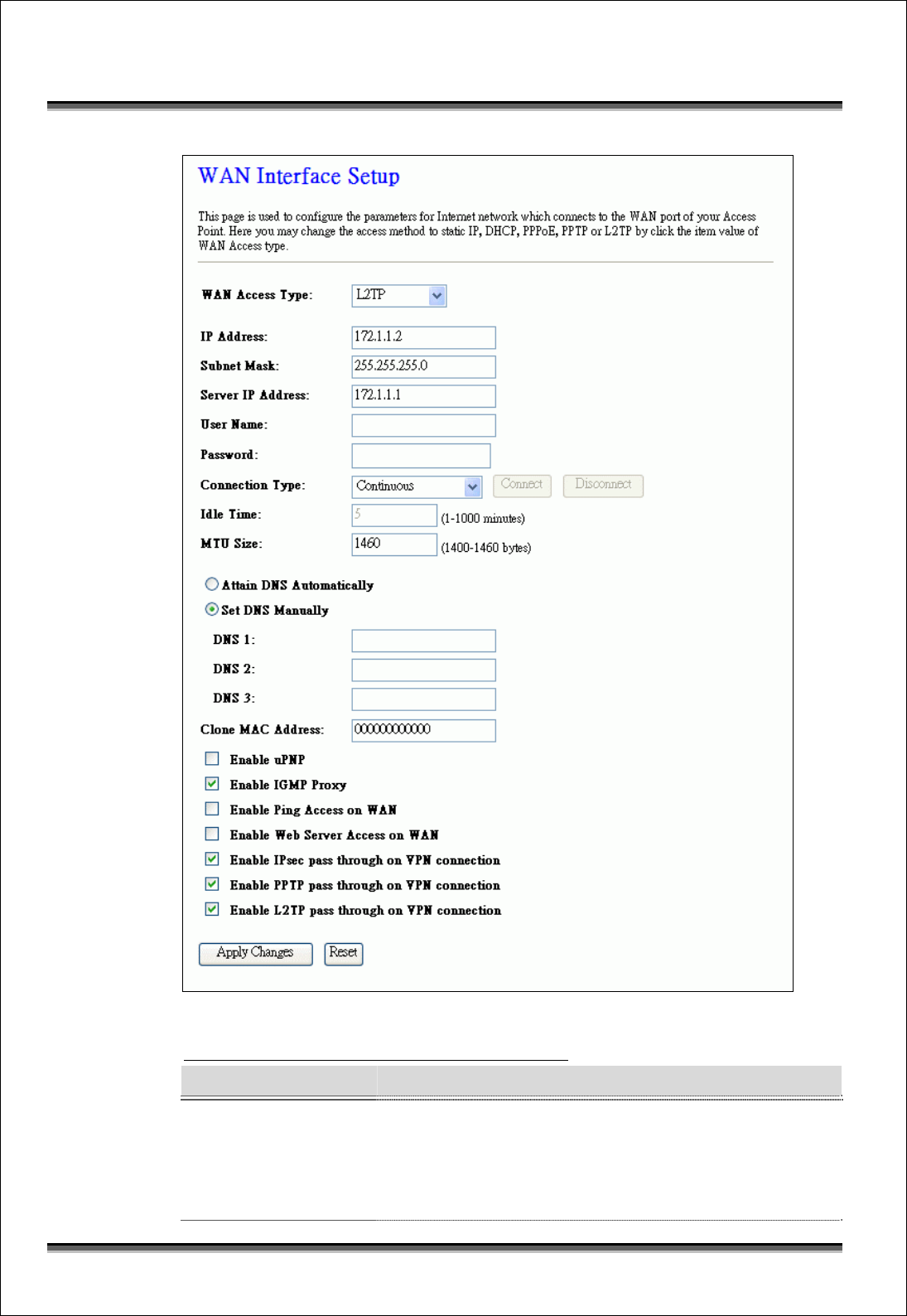Click the Password input field
The width and height of the screenshot is (907, 1316).
click(422, 456)
